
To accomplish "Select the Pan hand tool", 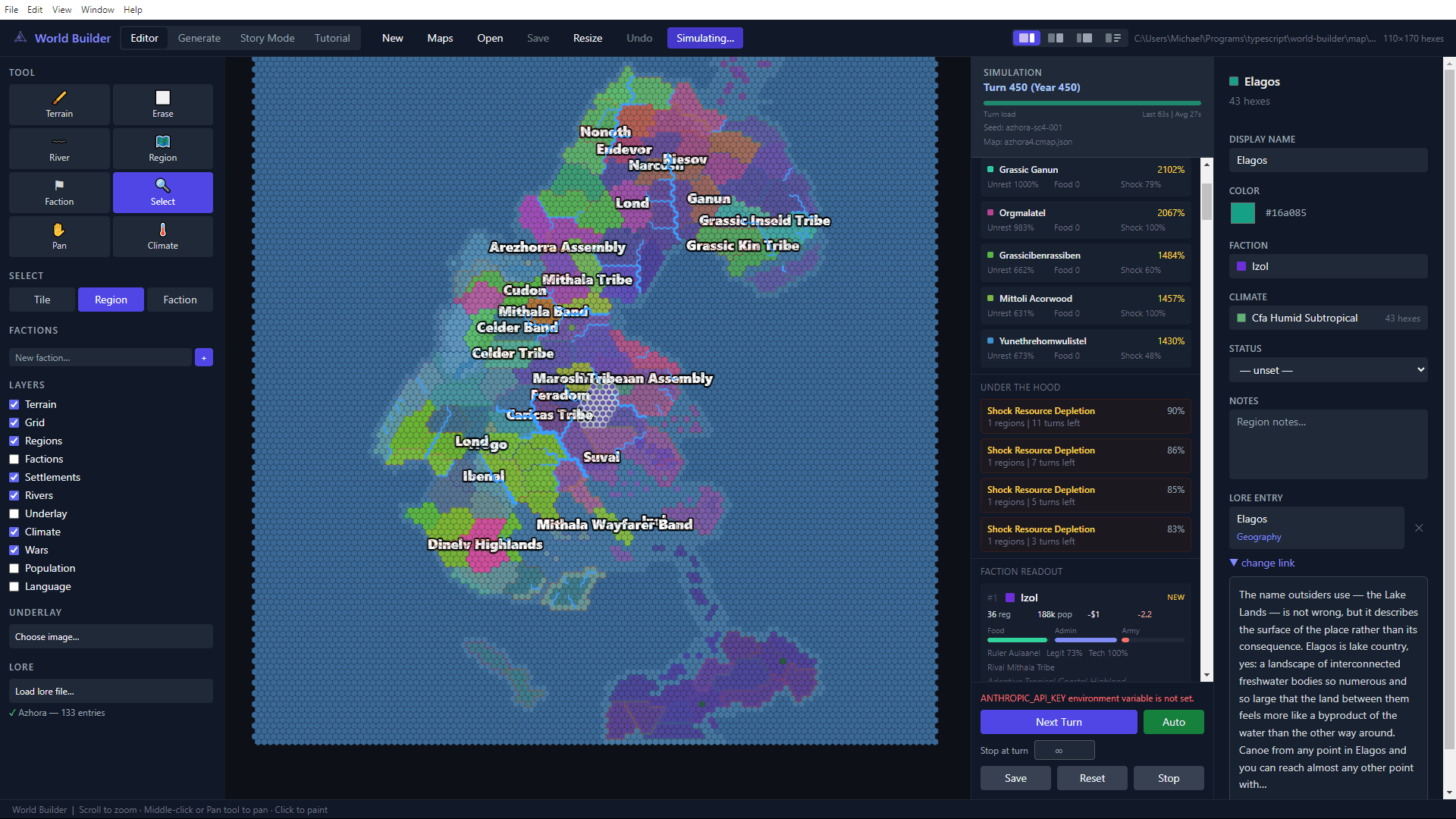I will tap(59, 237).
